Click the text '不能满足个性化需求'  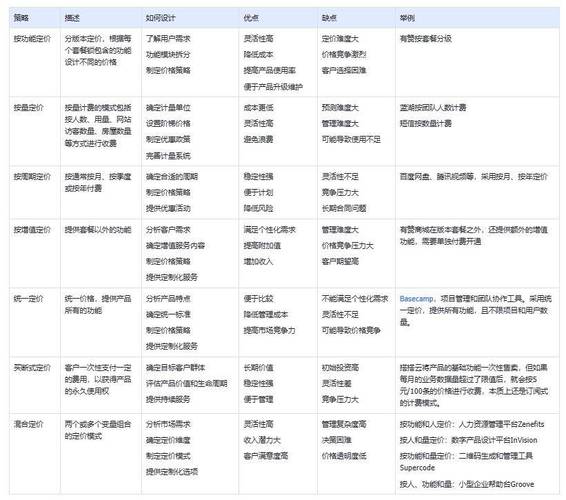(355, 299)
